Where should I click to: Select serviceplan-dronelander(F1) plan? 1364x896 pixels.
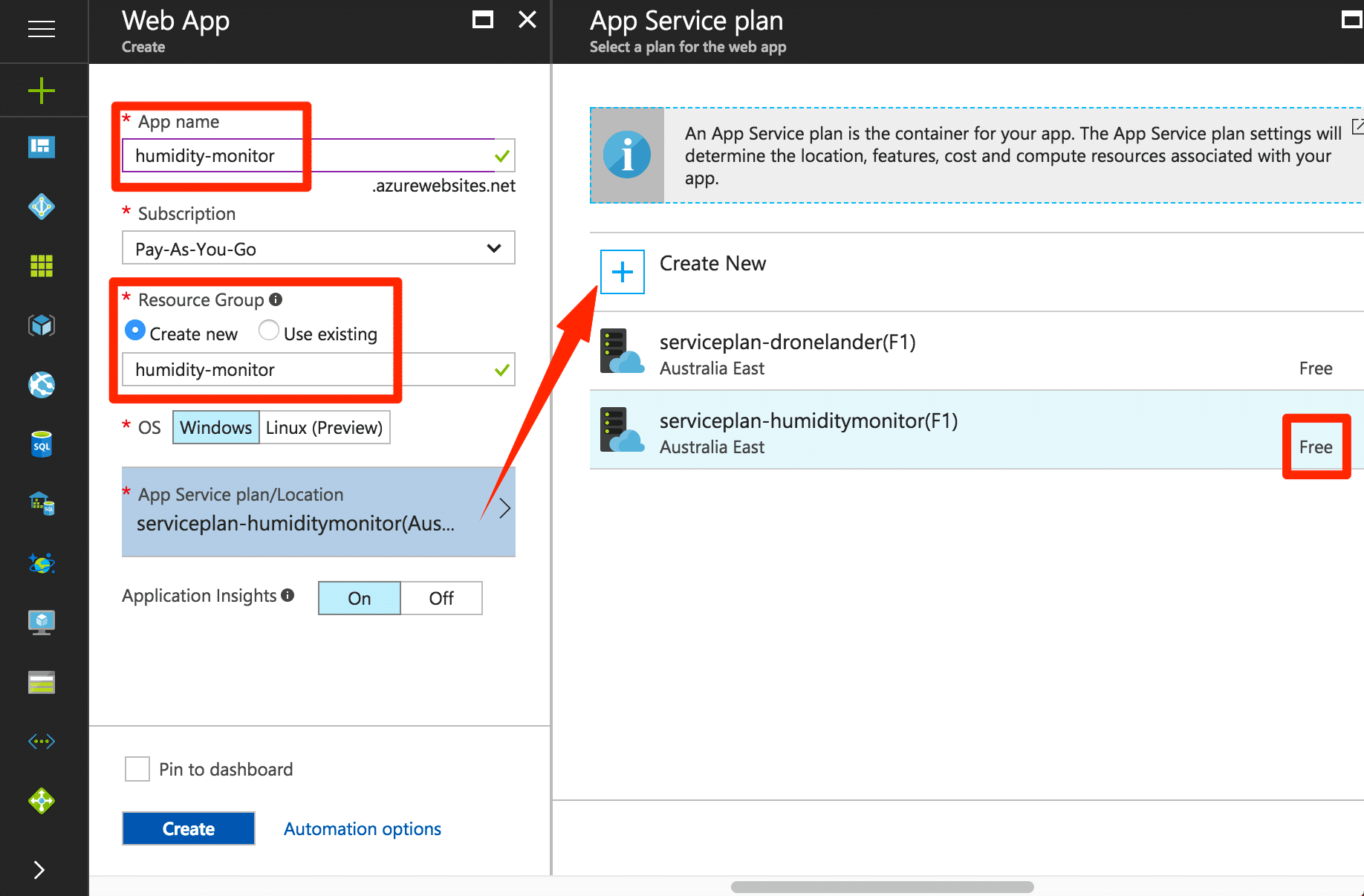click(x=977, y=351)
